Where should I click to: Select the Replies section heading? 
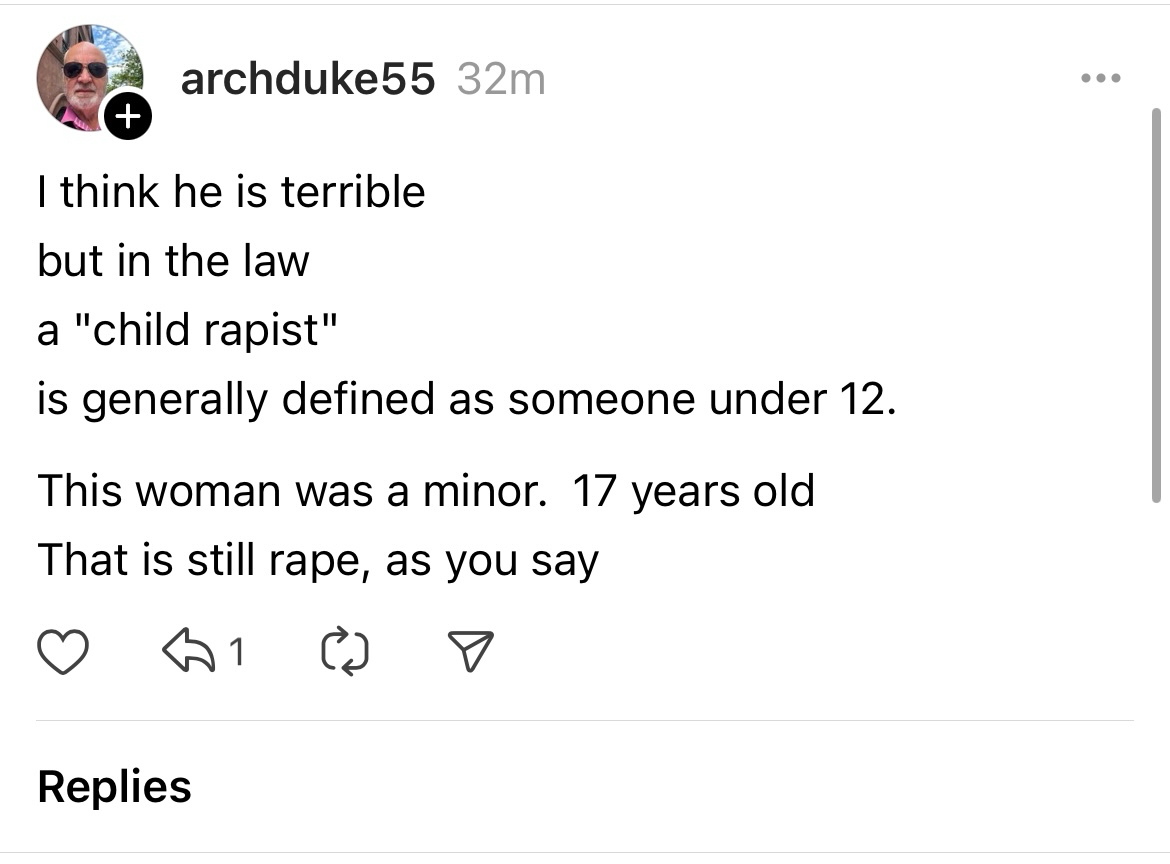point(114,787)
